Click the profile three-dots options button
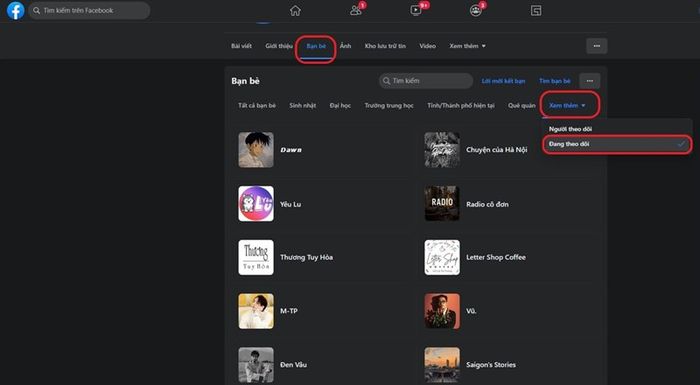Viewport: 700px width, 385px height. [596, 46]
